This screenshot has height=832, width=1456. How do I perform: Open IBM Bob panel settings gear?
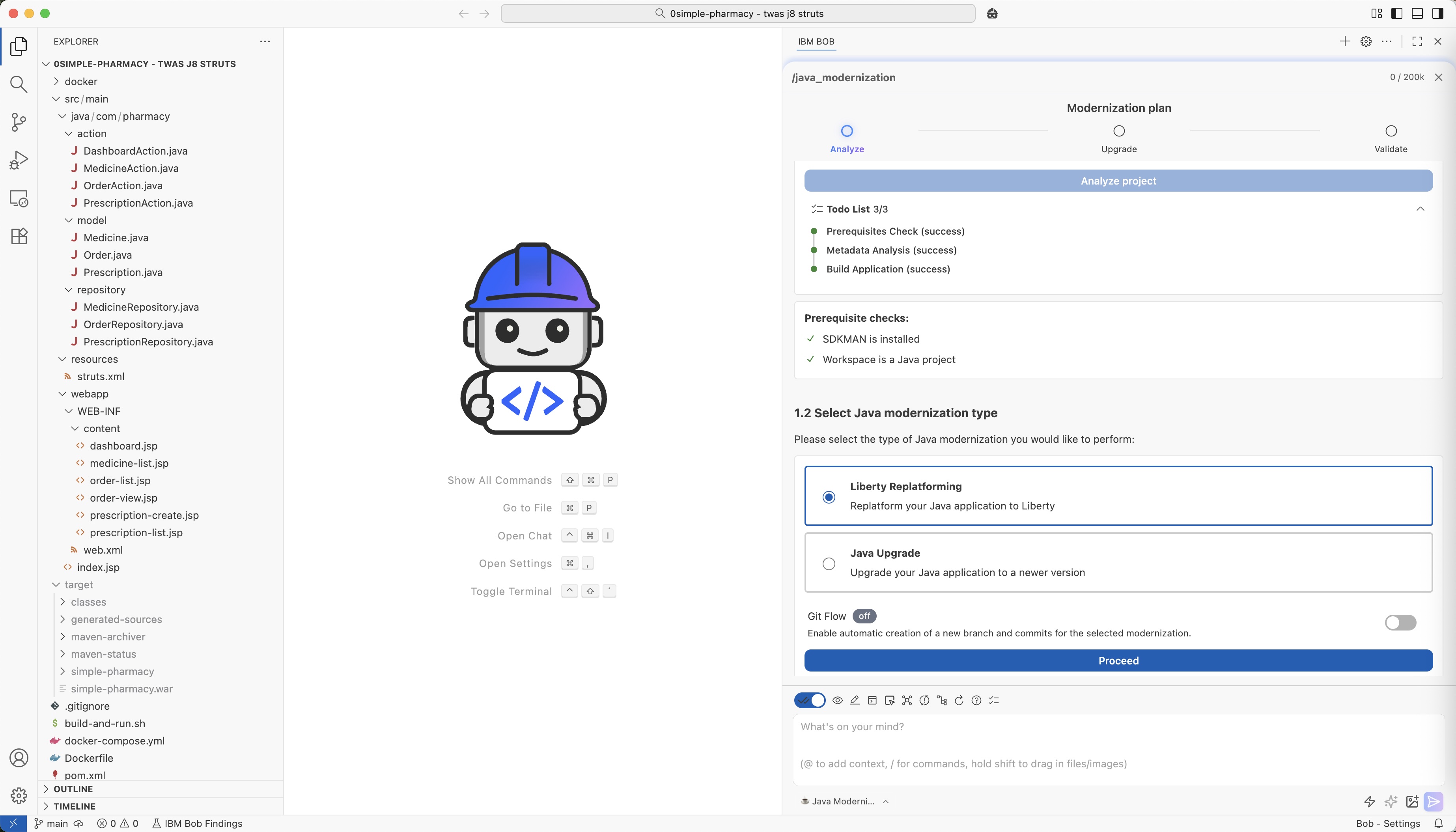pos(1366,42)
